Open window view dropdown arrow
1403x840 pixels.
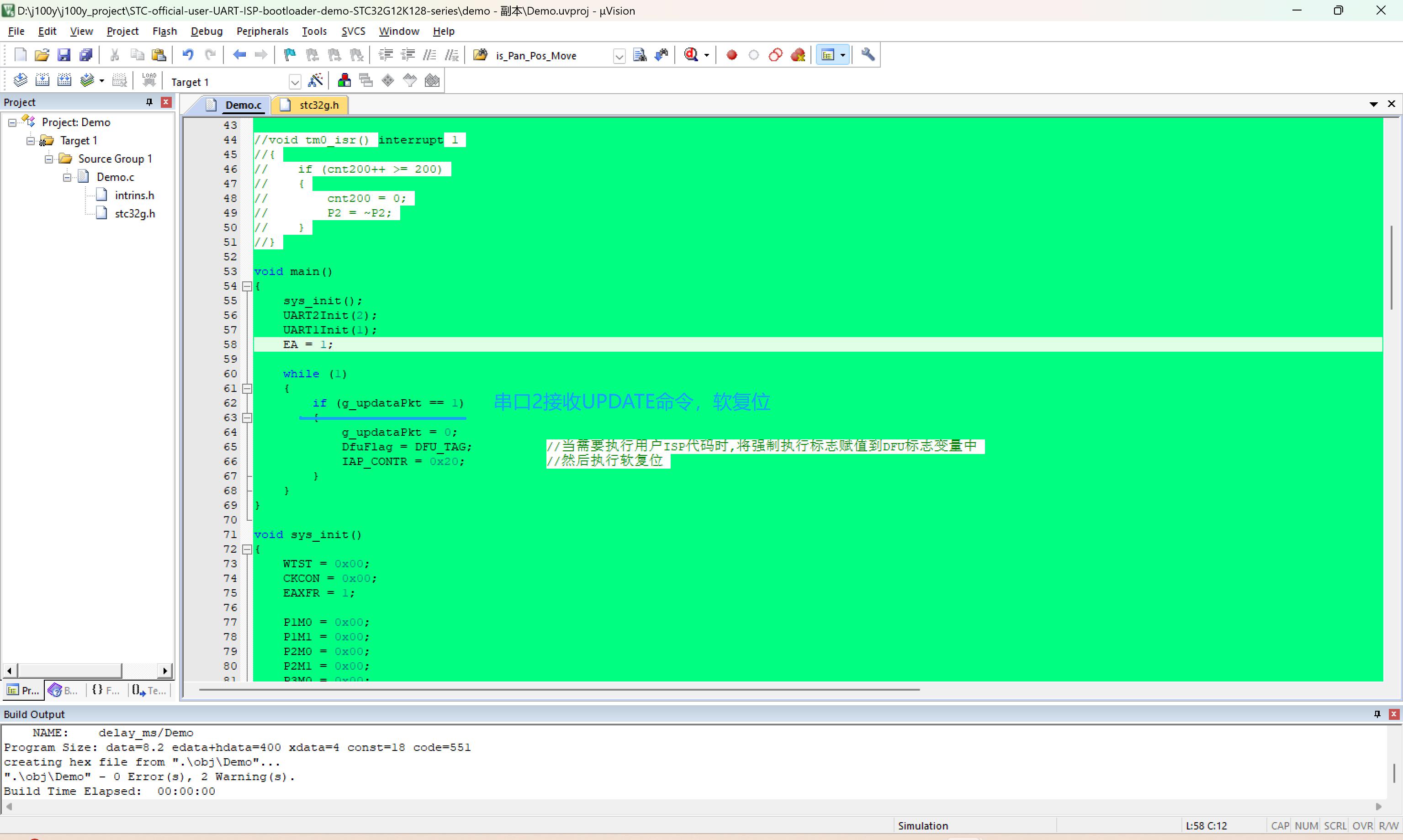843,55
